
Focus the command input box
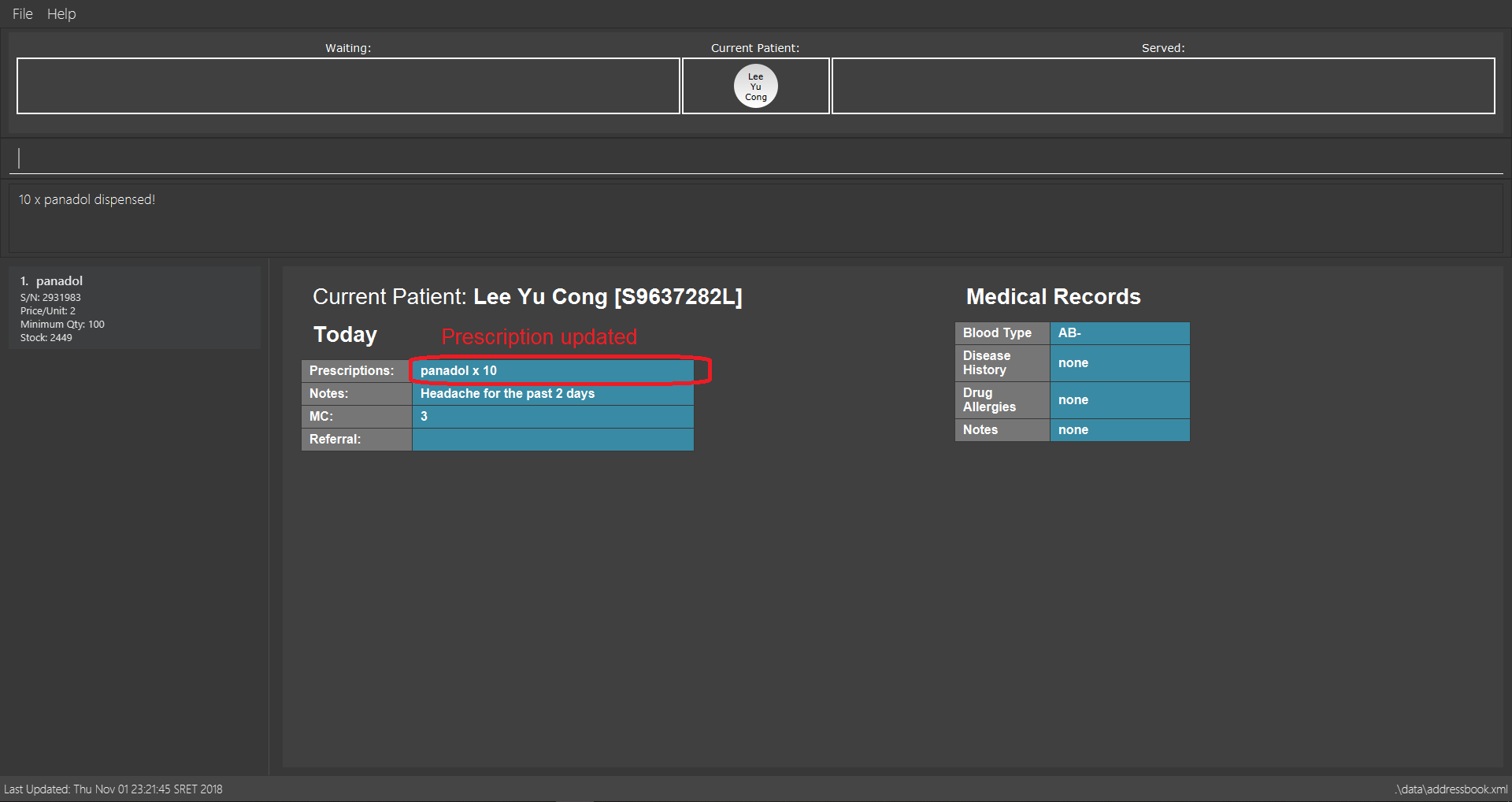tap(756, 158)
